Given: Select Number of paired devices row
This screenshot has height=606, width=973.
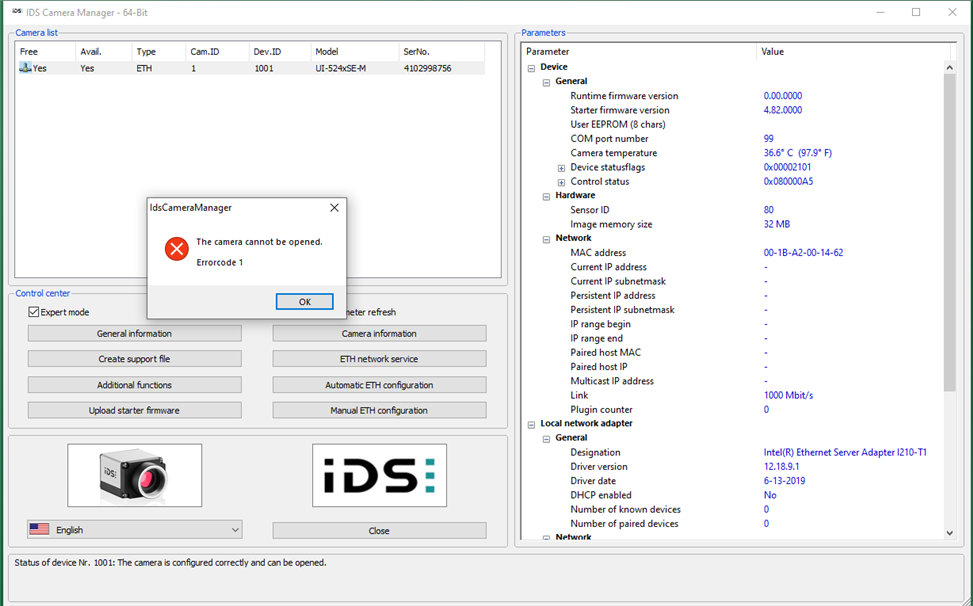Looking at the screenshot, I should (x=734, y=524).
